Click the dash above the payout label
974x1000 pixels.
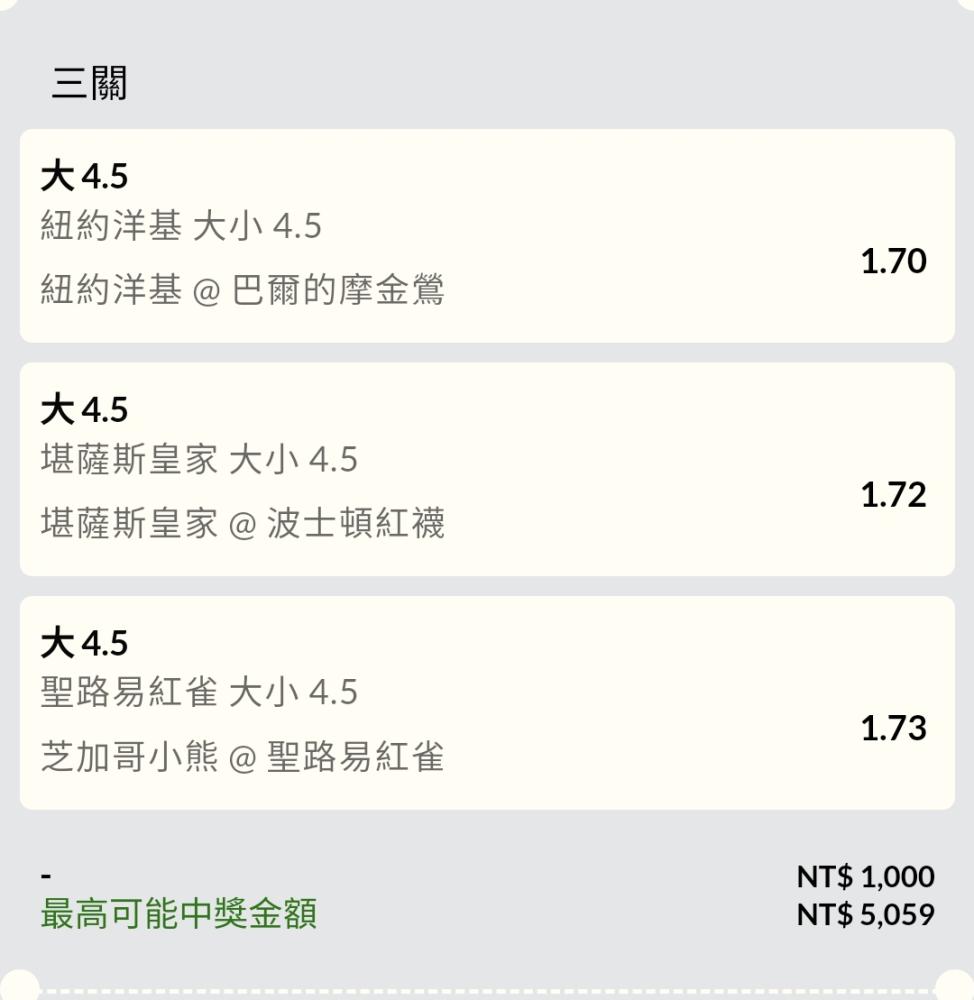coord(46,876)
